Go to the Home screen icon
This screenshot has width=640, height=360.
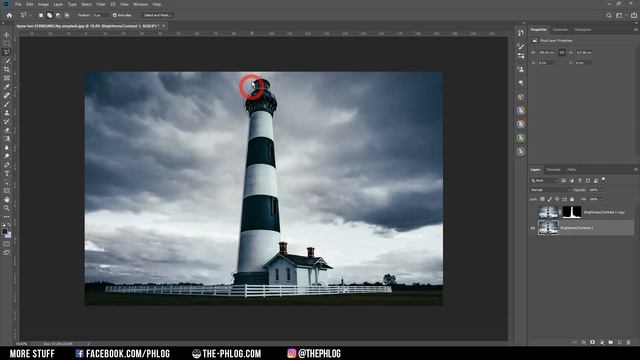point(9,15)
